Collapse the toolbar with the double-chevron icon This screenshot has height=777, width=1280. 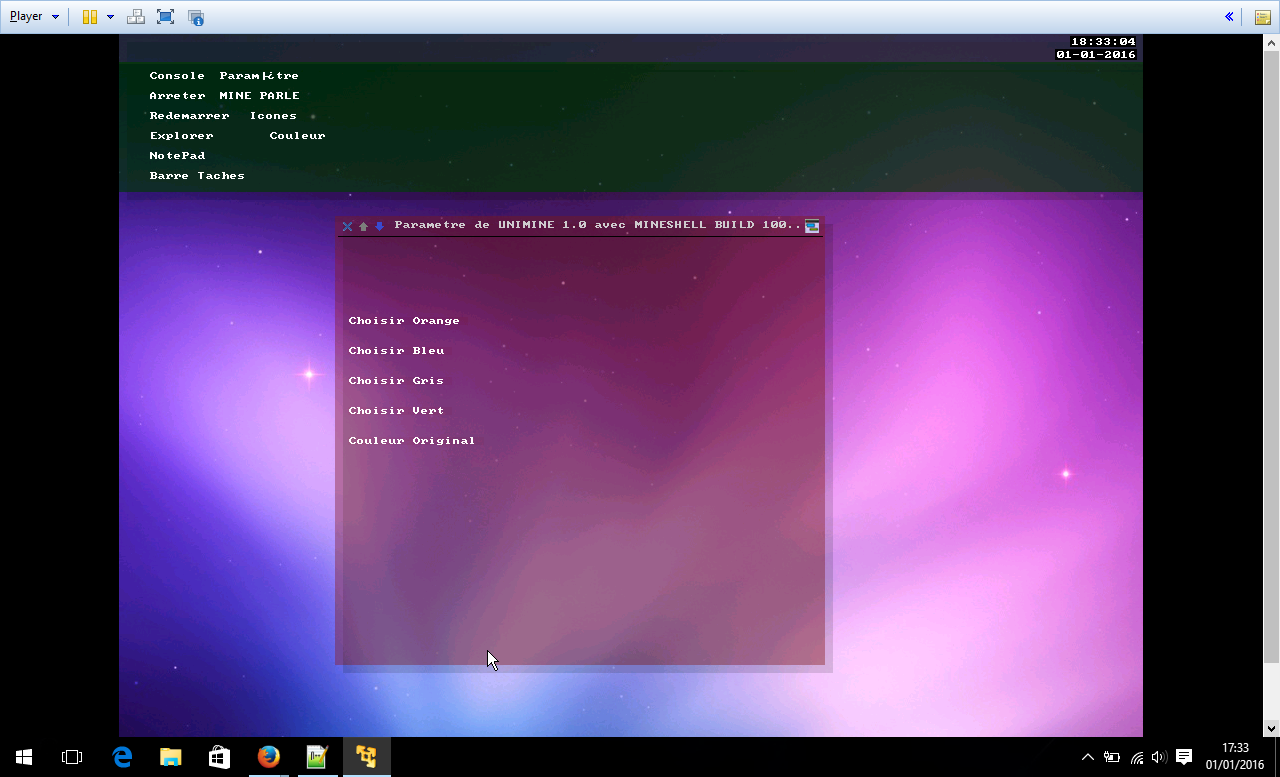tap(1229, 17)
